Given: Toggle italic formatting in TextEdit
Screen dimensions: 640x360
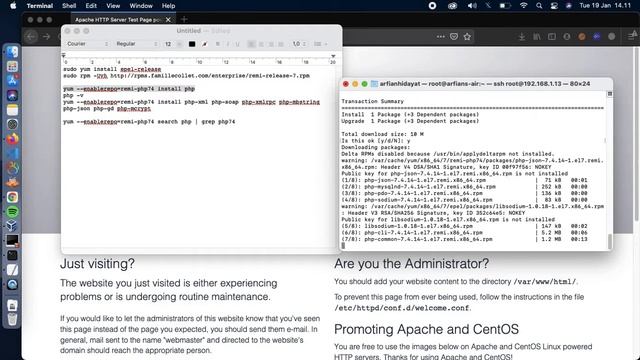Looking at the screenshot, I should point(228,44).
